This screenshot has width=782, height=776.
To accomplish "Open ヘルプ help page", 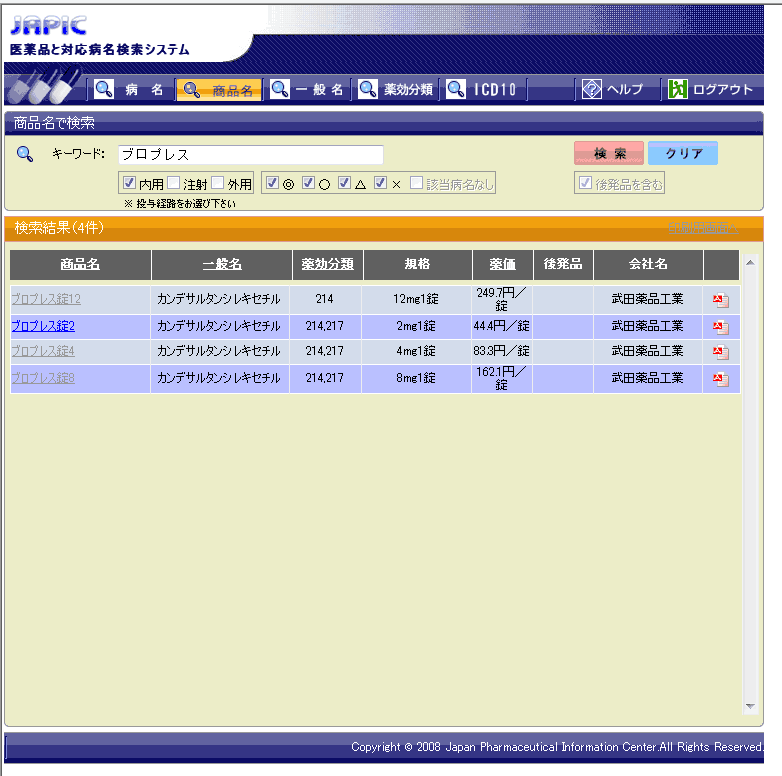I will click(613, 89).
